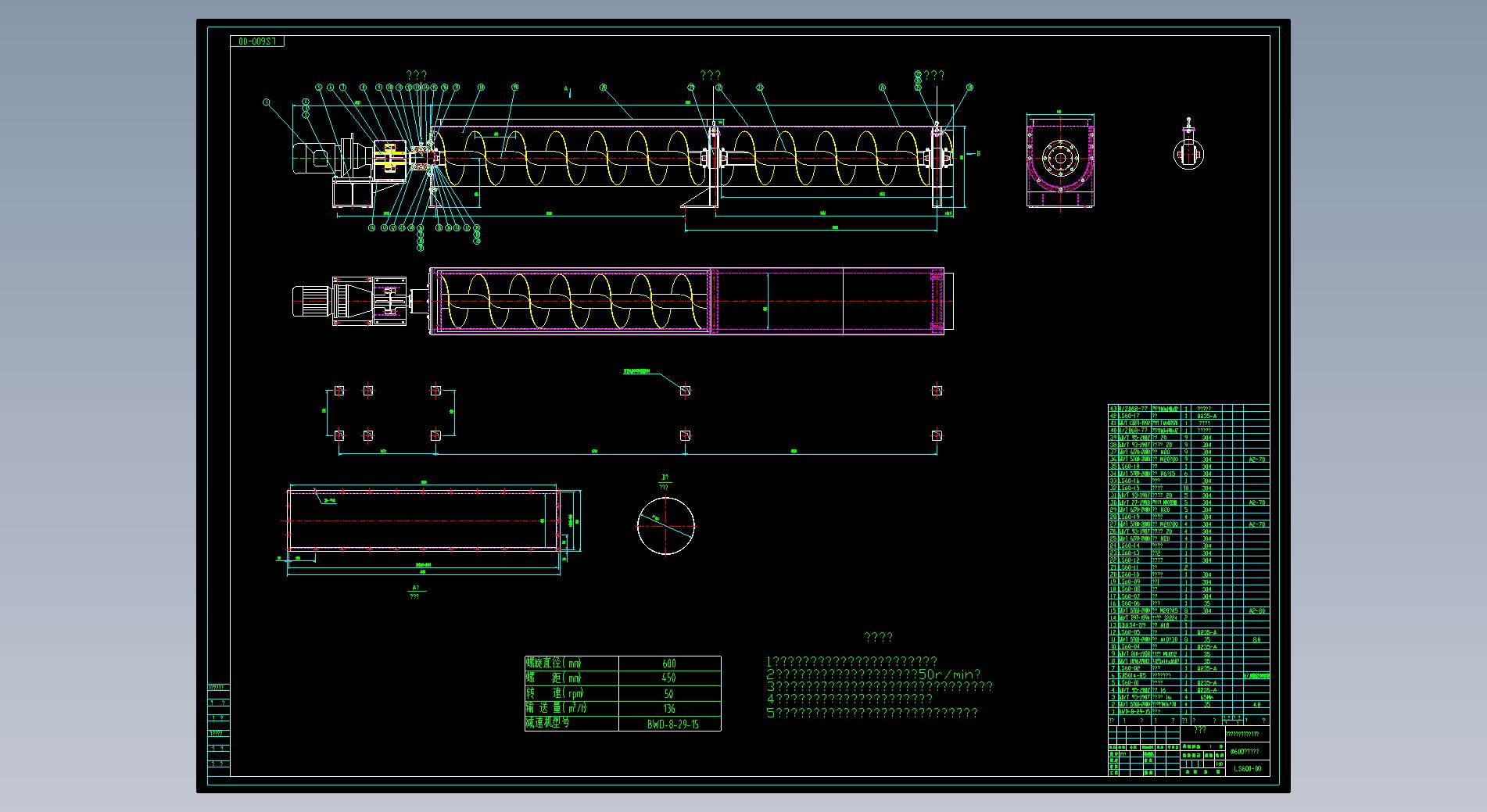The width and height of the screenshot is (1487, 812).
Task: Click part number LS60-07 in row 17
Action: pyautogui.click(x=1130, y=596)
